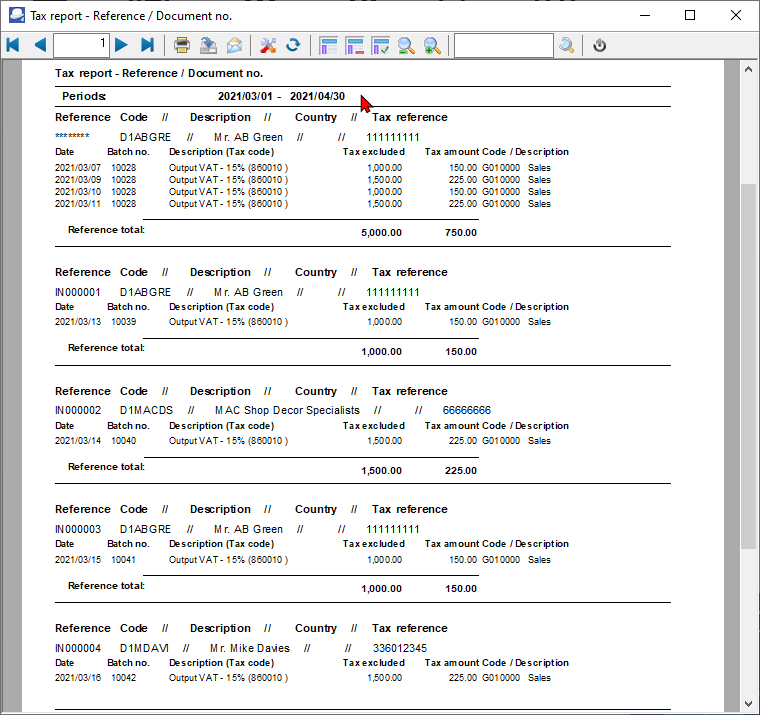Toggle the layout icon with checkmark

381,45
